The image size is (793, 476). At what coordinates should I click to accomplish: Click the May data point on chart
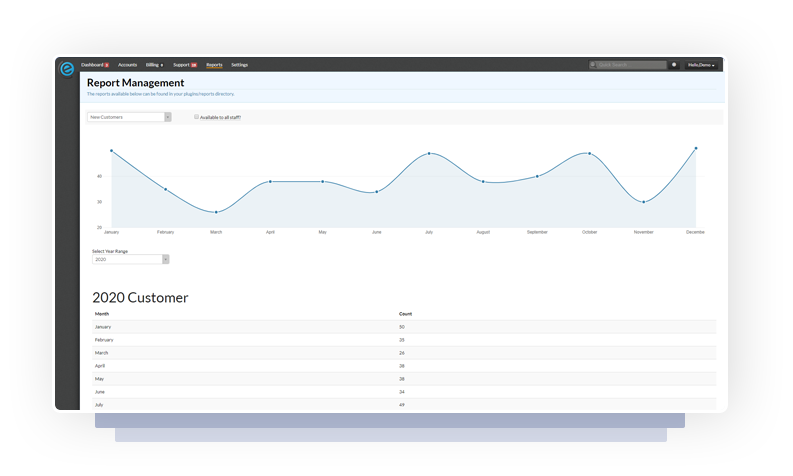323,181
